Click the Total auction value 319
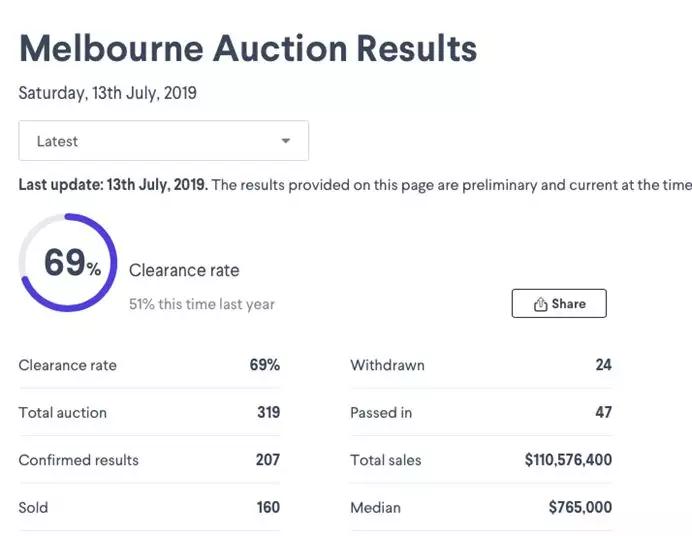 [x=268, y=412]
